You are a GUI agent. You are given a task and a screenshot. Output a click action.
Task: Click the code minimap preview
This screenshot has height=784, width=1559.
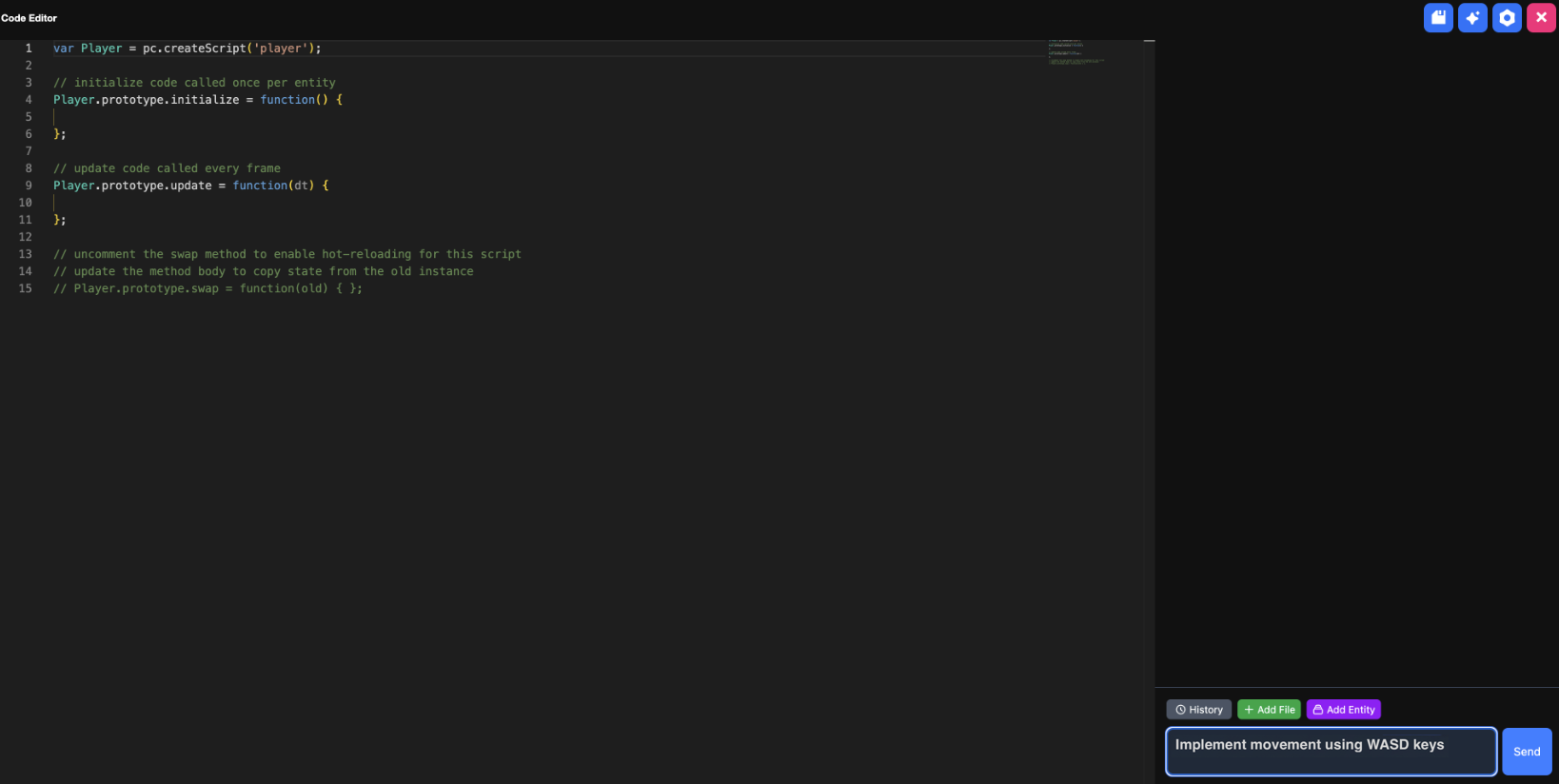[x=1076, y=52]
